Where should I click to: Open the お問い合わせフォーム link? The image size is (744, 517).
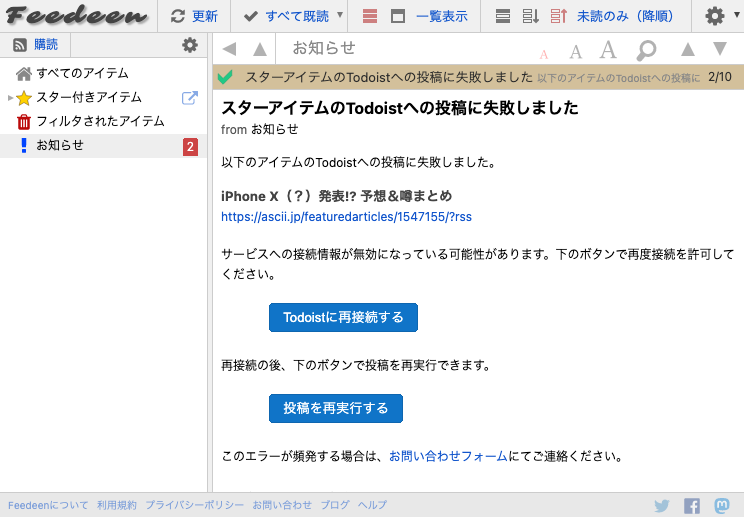448,456
